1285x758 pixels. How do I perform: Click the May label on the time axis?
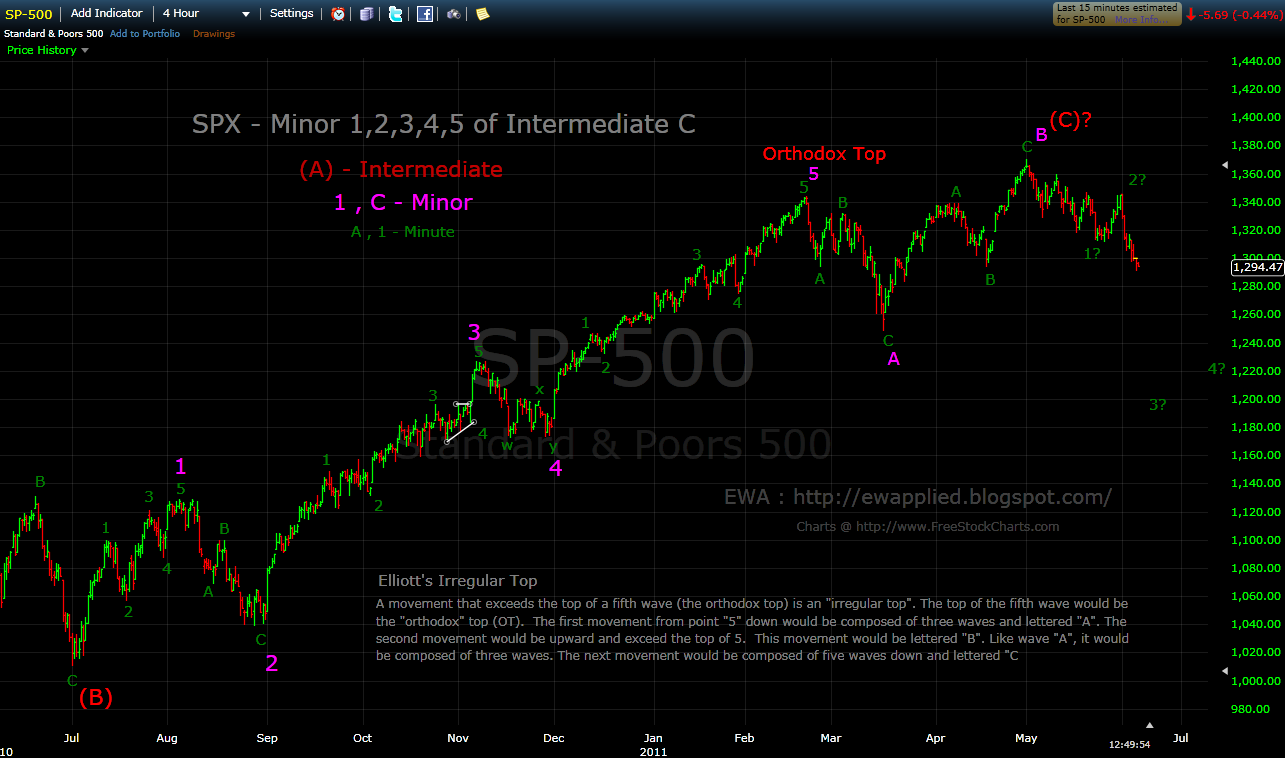pos(1027,738)
